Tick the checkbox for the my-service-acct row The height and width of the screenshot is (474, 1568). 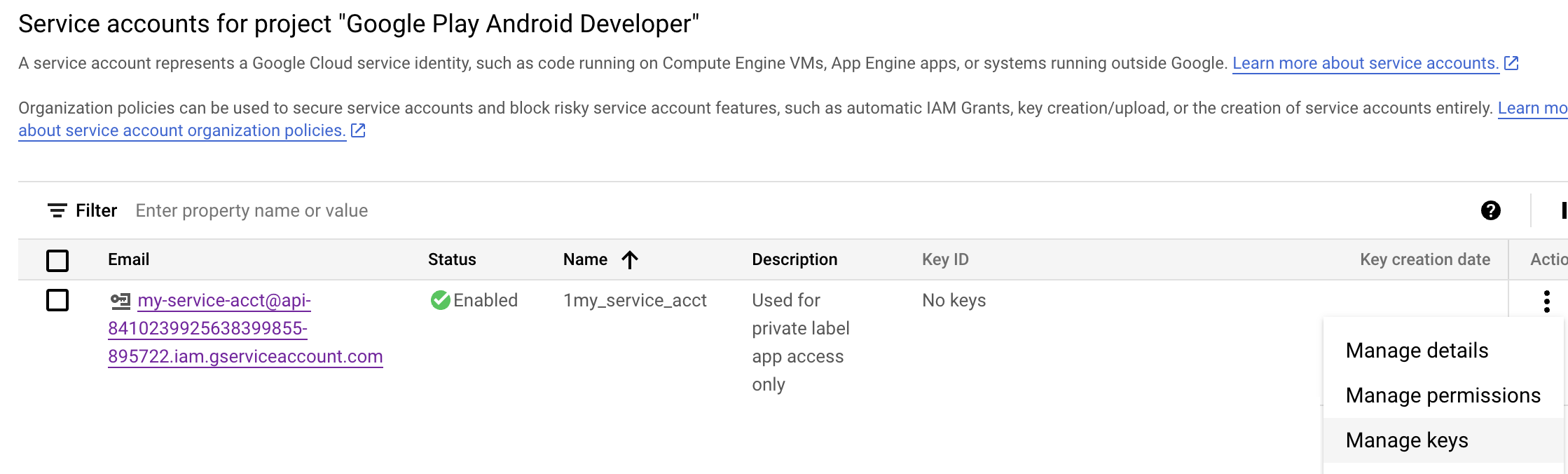[x=57, y=300]
